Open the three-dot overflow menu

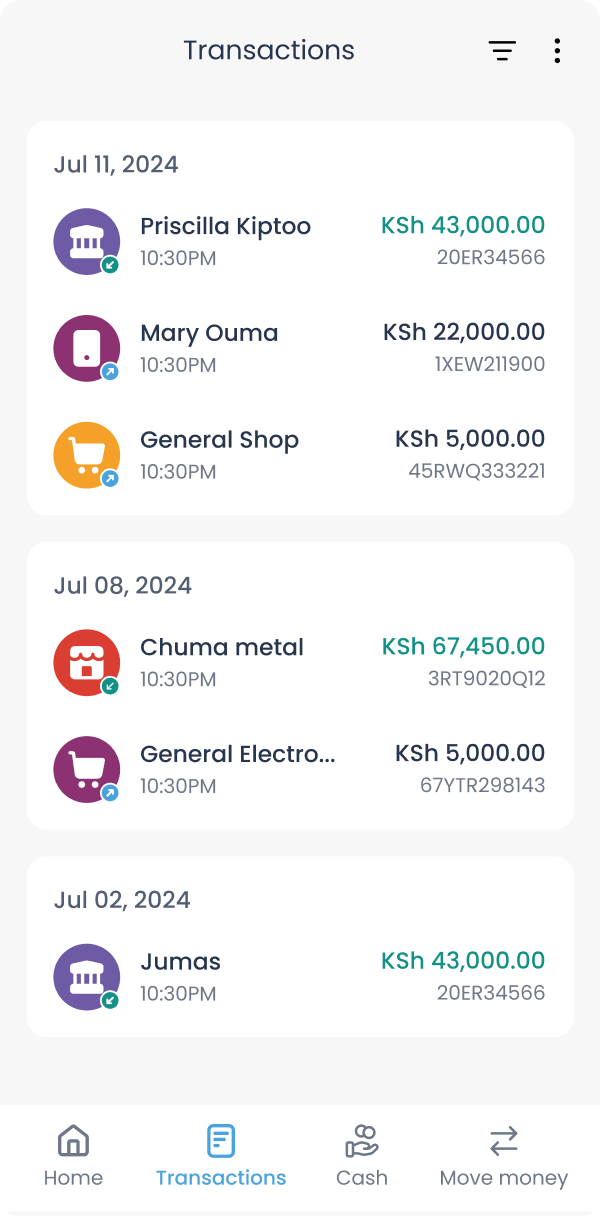(557, 50)
